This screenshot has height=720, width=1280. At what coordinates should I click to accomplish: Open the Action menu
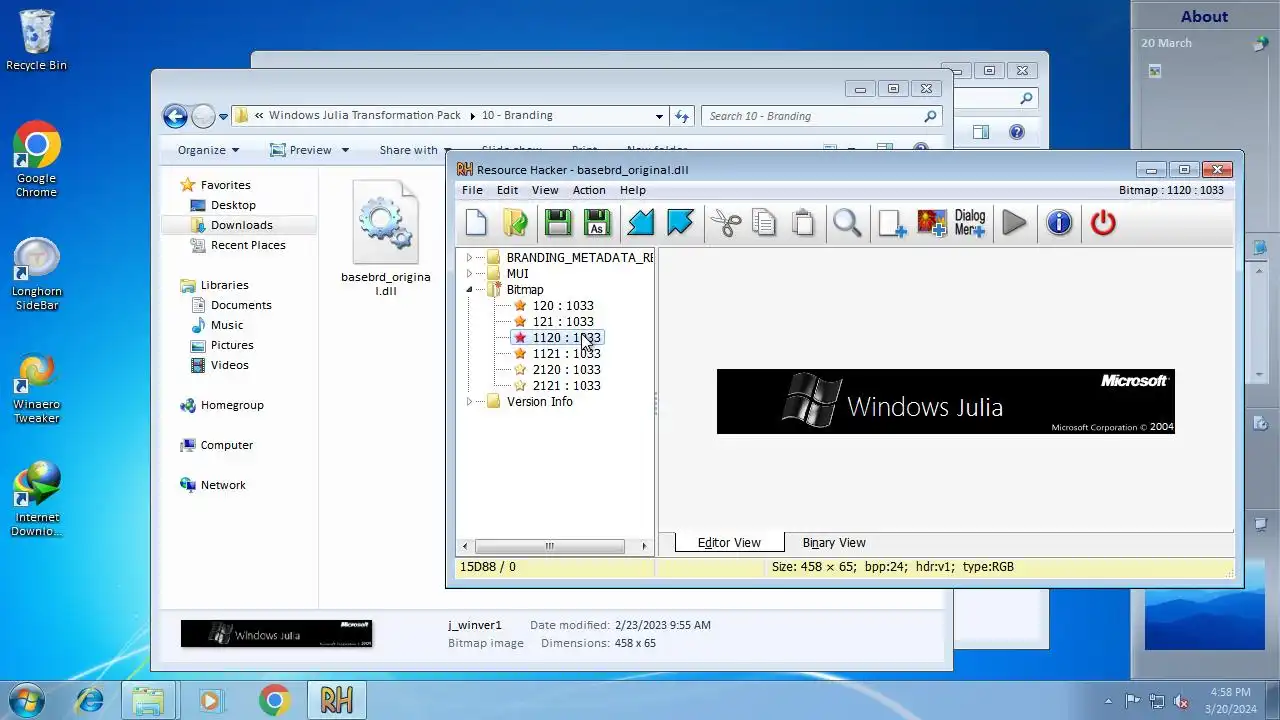tap(589, 190)
